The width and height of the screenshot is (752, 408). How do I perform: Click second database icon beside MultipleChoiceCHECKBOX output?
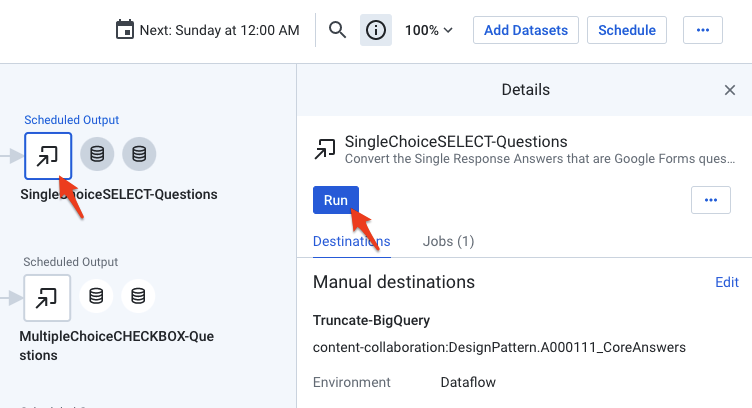[x=138, y=296]
